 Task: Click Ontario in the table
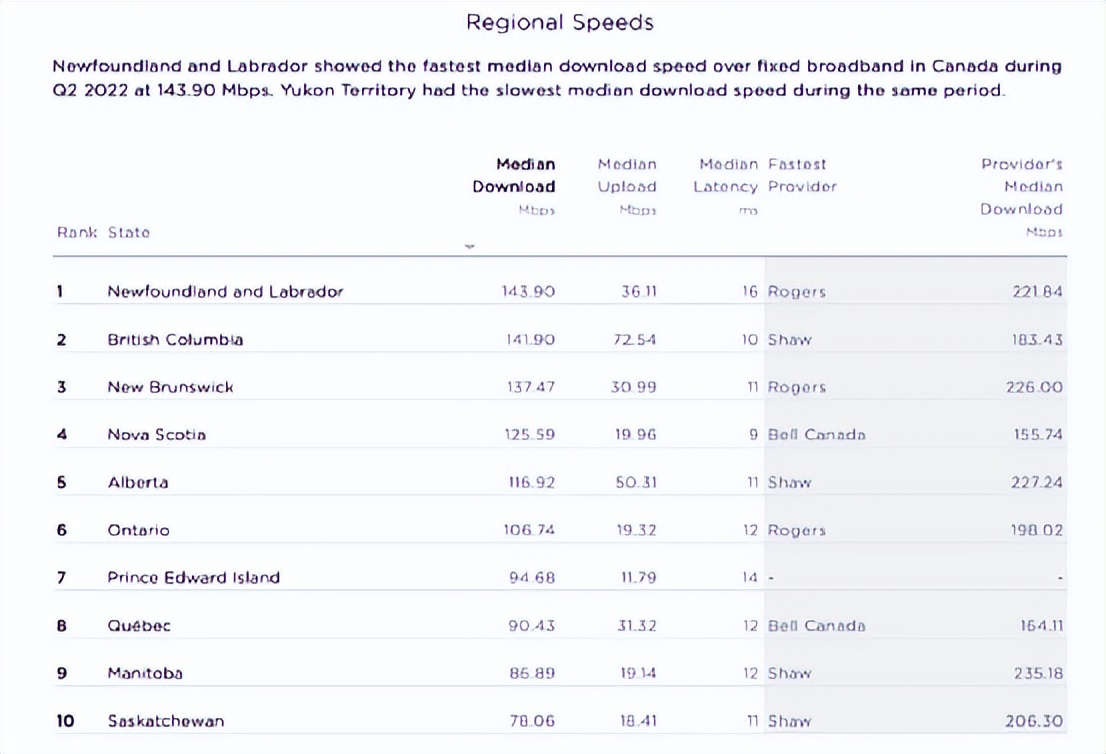(x=139, y=530)
